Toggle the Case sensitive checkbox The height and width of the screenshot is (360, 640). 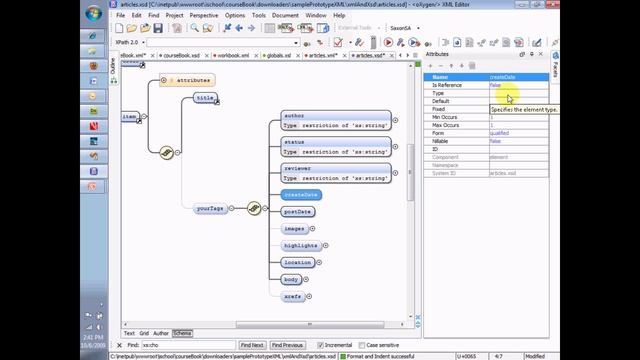click(x=362, y=345)
